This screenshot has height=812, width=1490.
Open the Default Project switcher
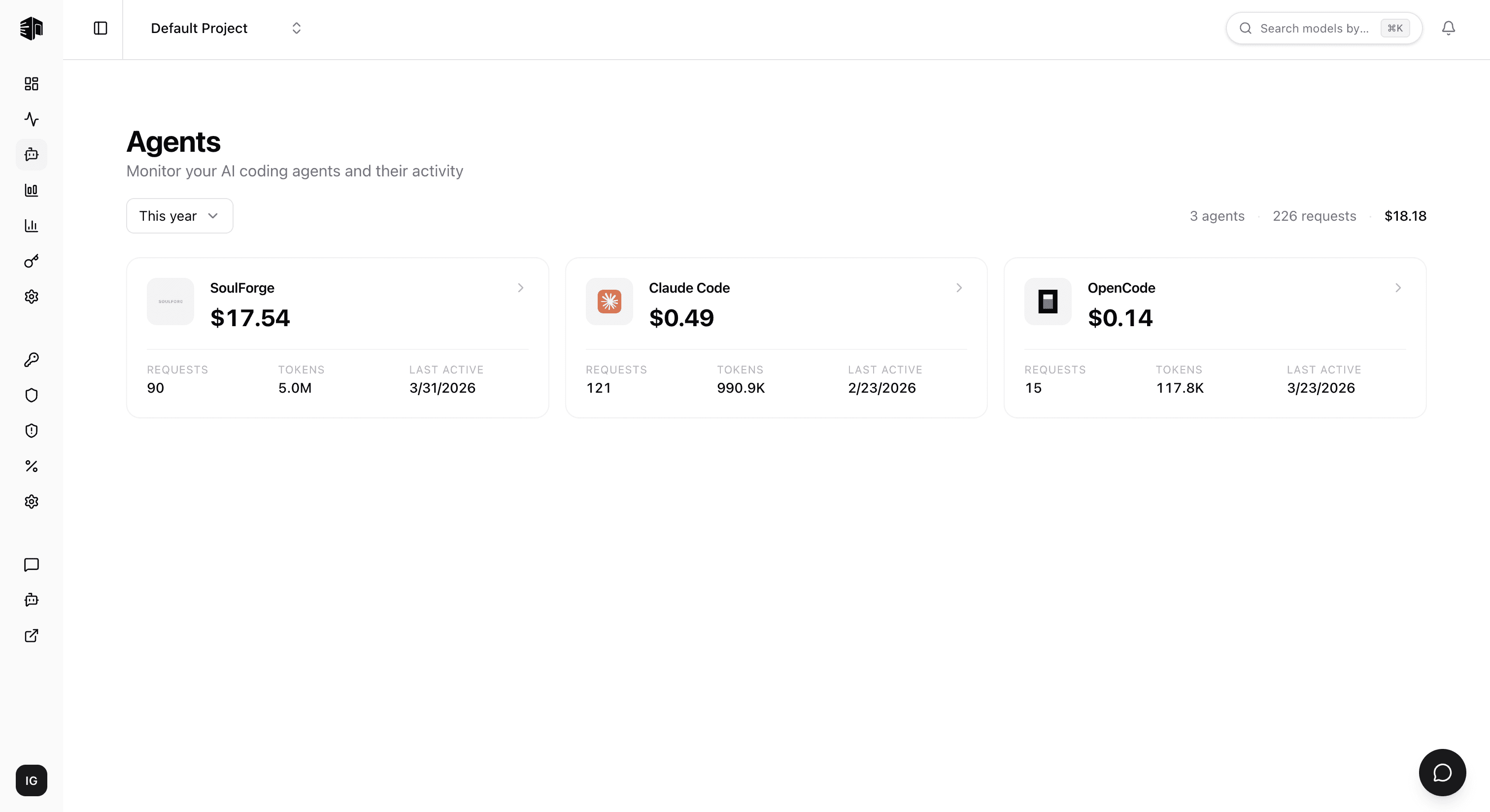(x=226, y=28)
